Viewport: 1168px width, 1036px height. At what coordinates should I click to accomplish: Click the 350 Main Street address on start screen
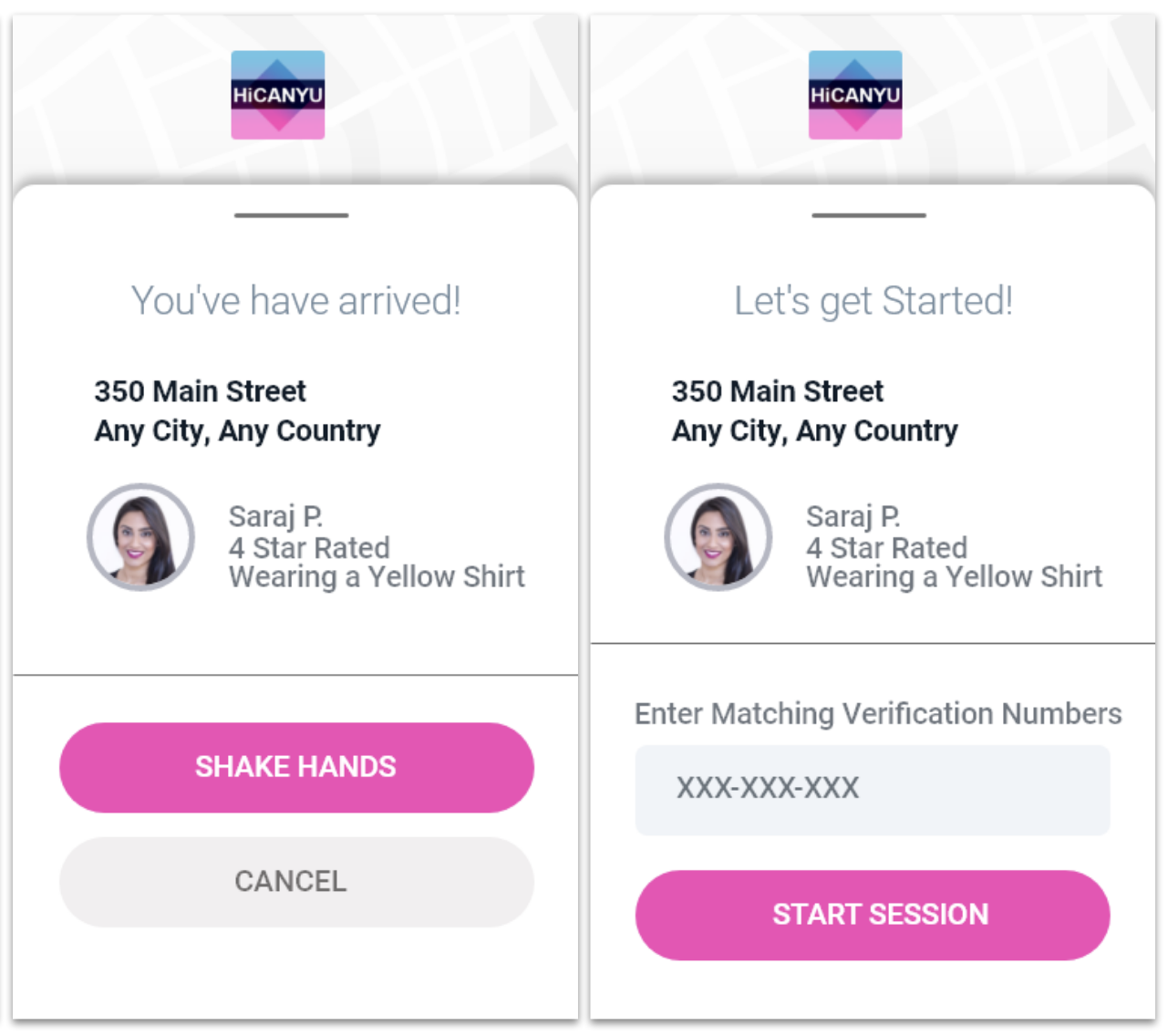pyautogui.click(x=778, y=391)
